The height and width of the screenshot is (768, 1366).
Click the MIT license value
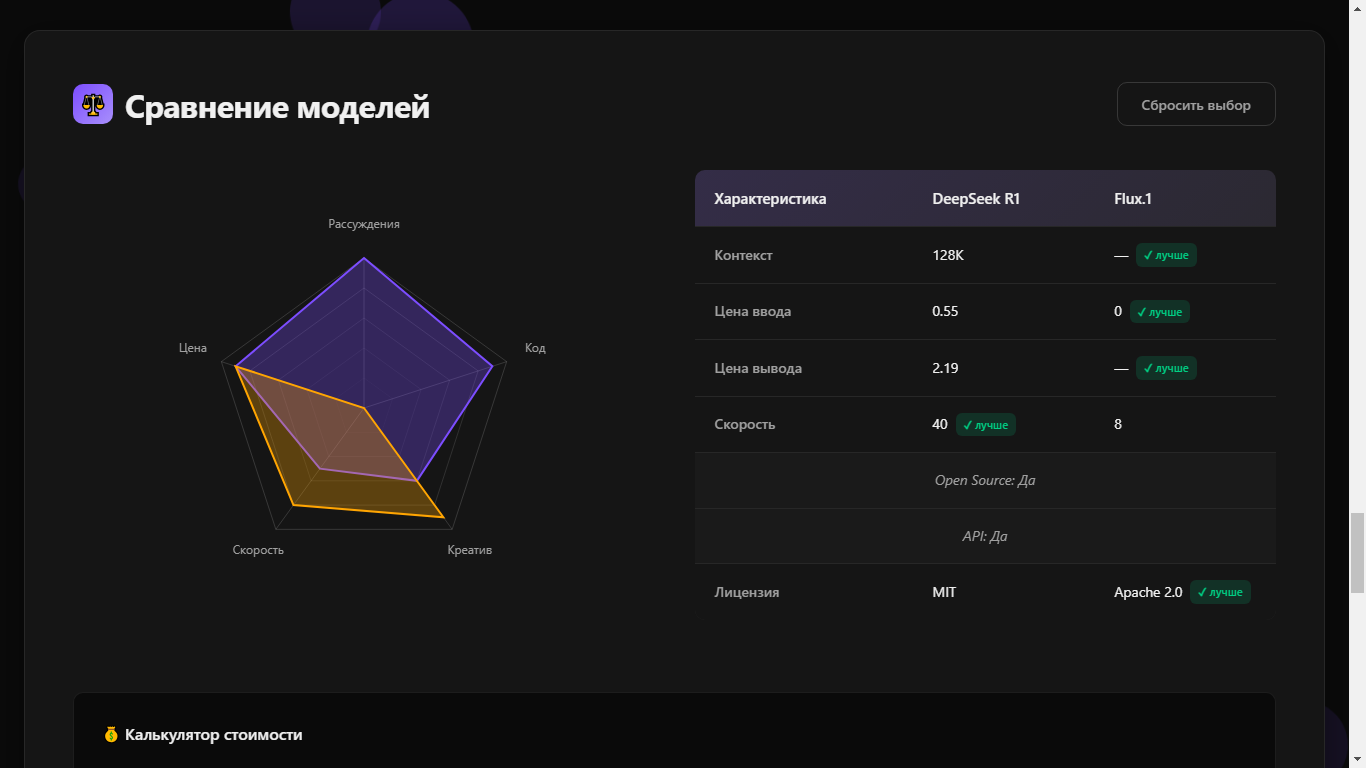(944, 592)
